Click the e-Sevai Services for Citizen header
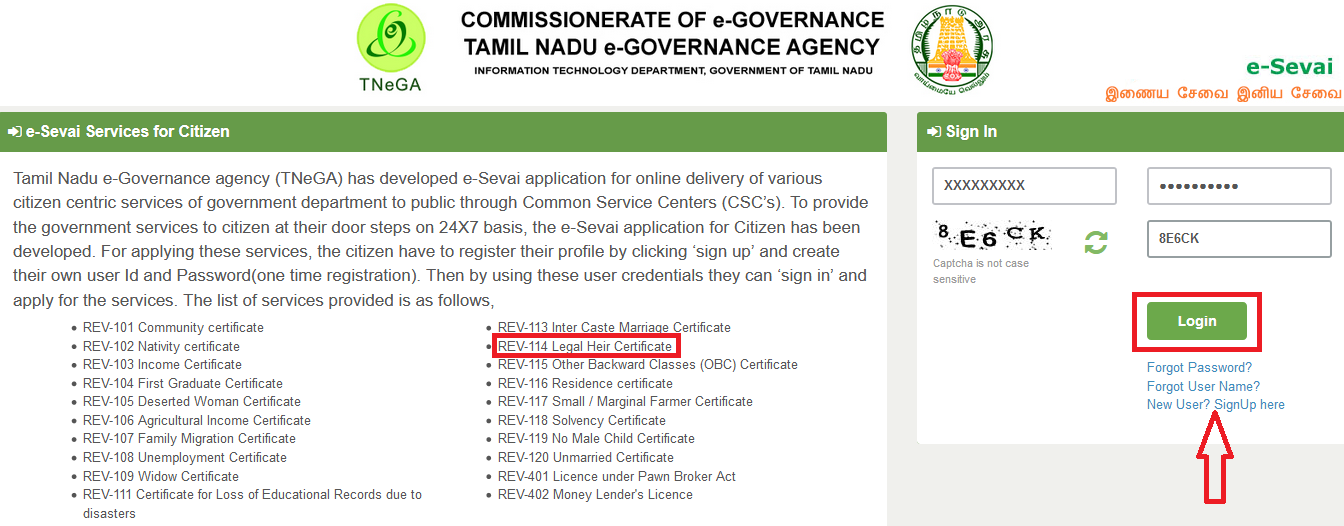The image size is (1344, 526). coord(443,132)
